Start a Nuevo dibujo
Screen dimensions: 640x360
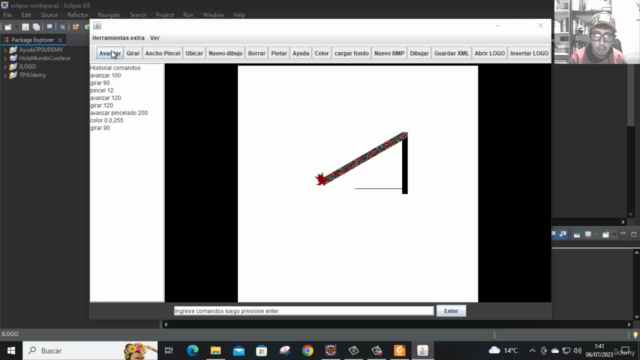coord(225,53)
